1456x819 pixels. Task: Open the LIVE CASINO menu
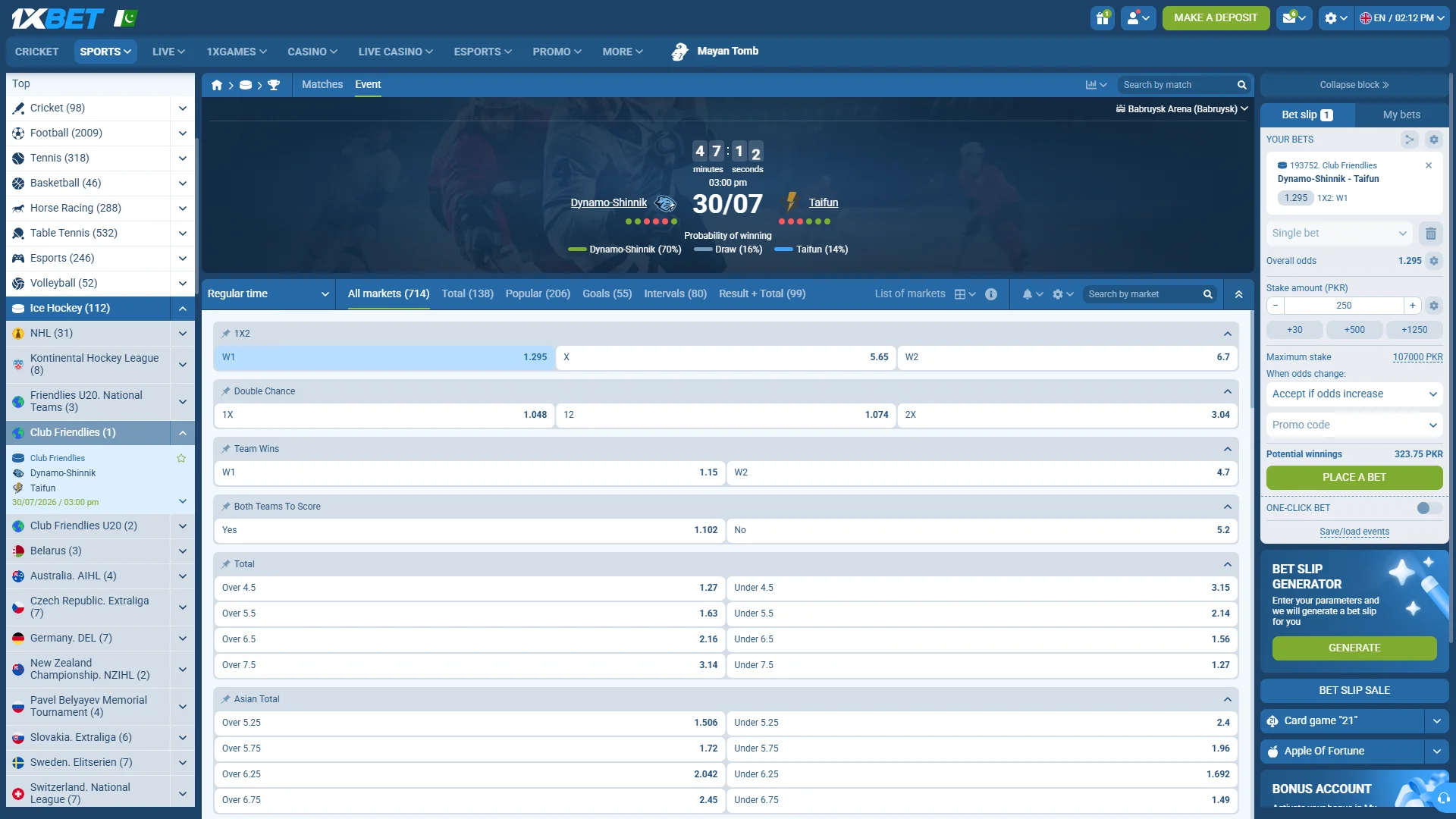coord(395,52)
